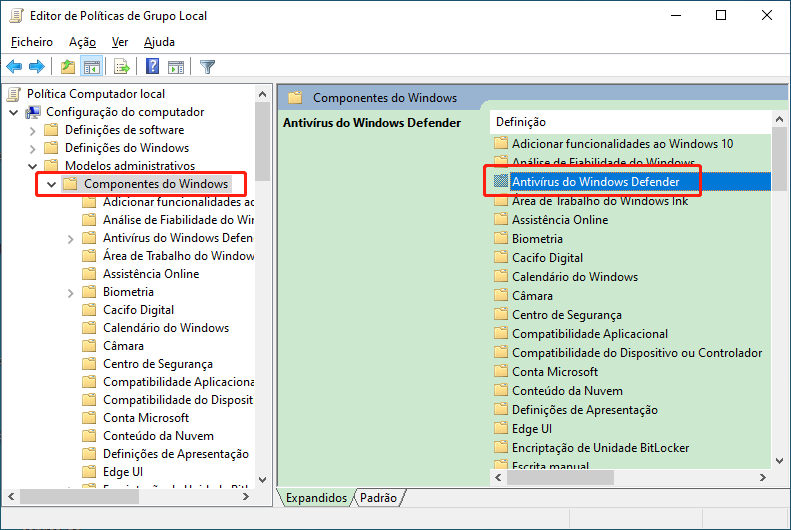Image resolution: width=791 pixels, height=530 pixels.
Task: Click the Configuração do computador icon
Action: [33, 112]
